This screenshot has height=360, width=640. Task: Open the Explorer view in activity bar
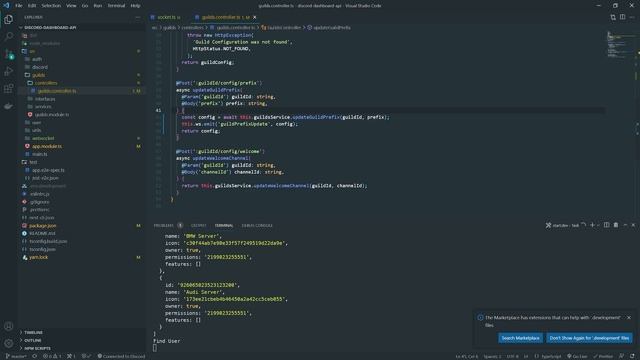(x=9, y=20)
